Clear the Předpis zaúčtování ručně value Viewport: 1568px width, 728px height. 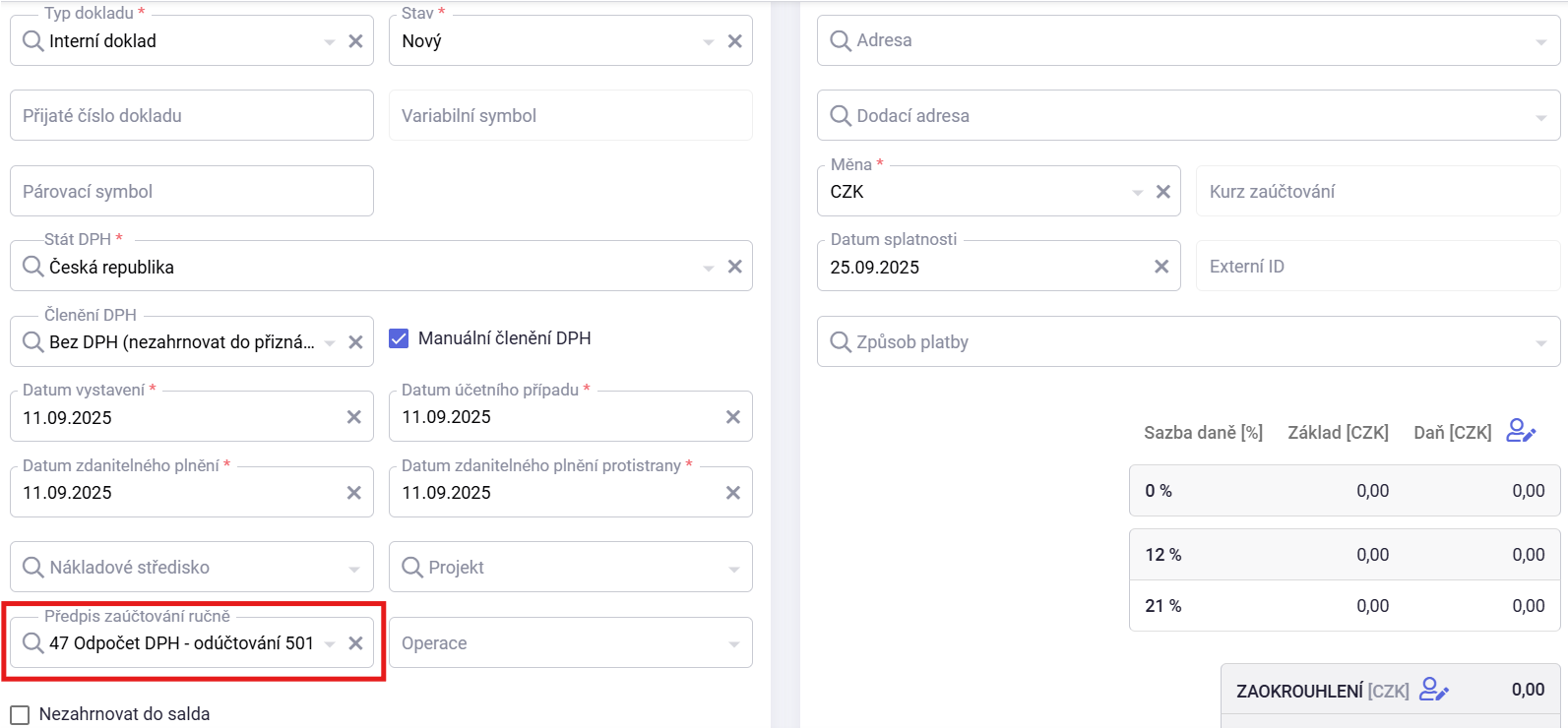(355, 643)
